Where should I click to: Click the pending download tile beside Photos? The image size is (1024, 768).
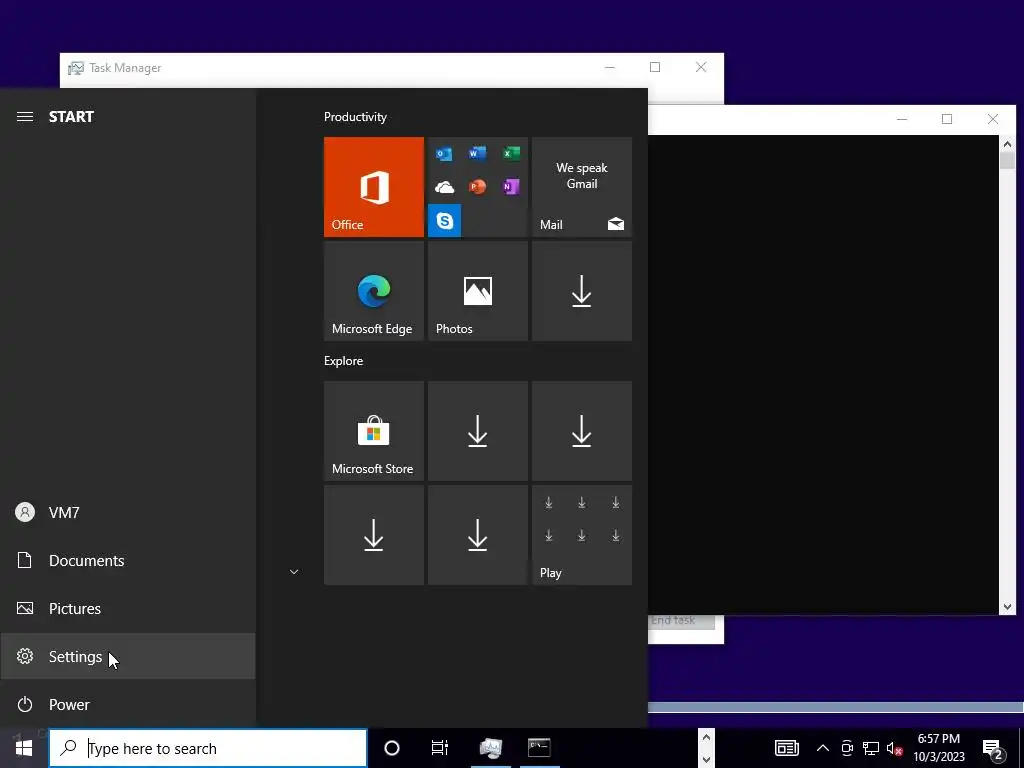point(582,291)
